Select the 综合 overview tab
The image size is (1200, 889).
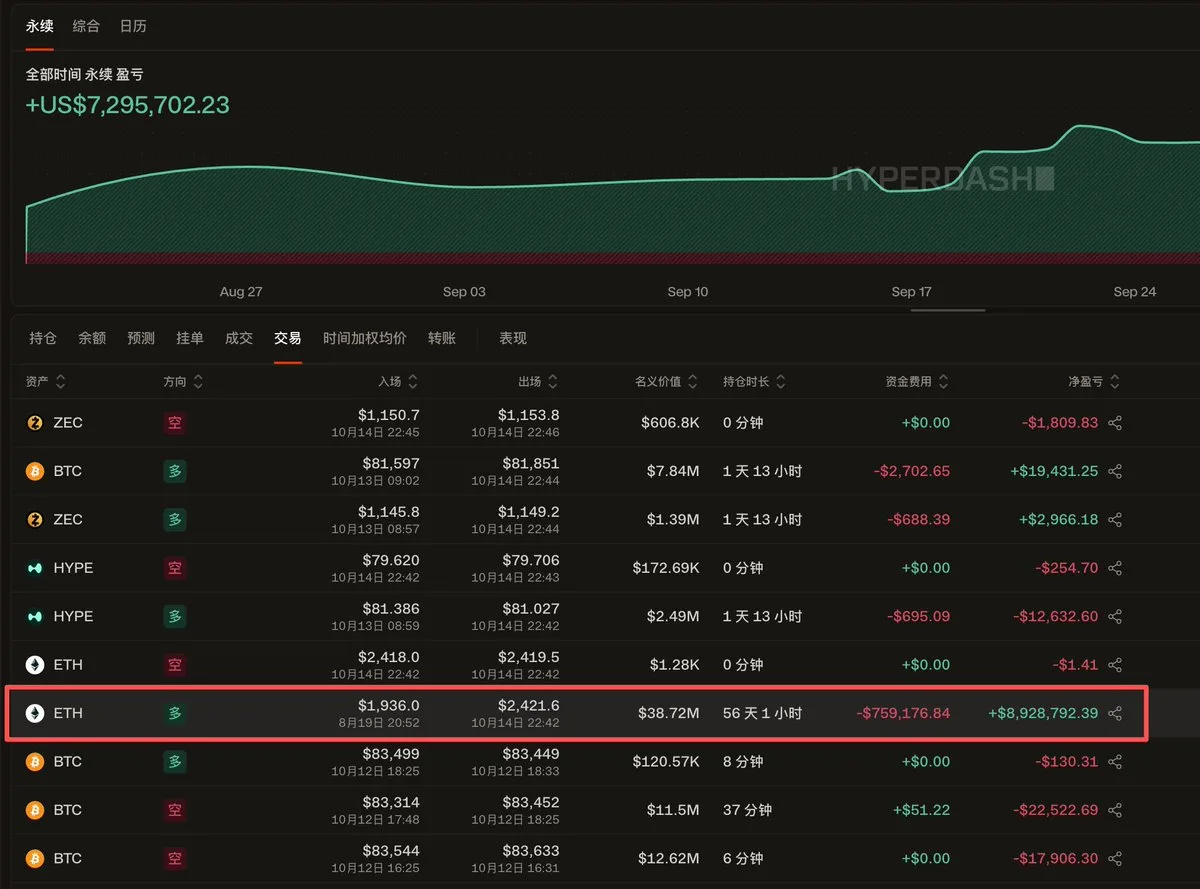click(x=86, y=26)
